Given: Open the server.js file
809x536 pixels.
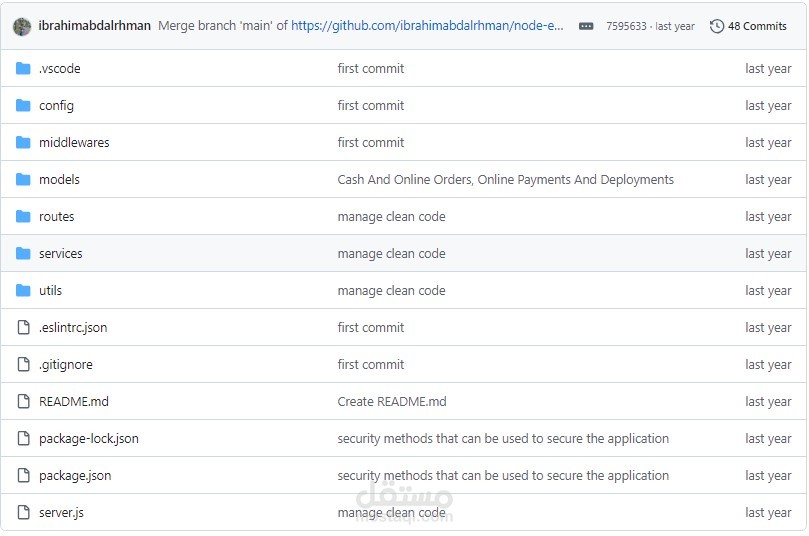Looking at the screenshot, I should (x=61, y=513).
